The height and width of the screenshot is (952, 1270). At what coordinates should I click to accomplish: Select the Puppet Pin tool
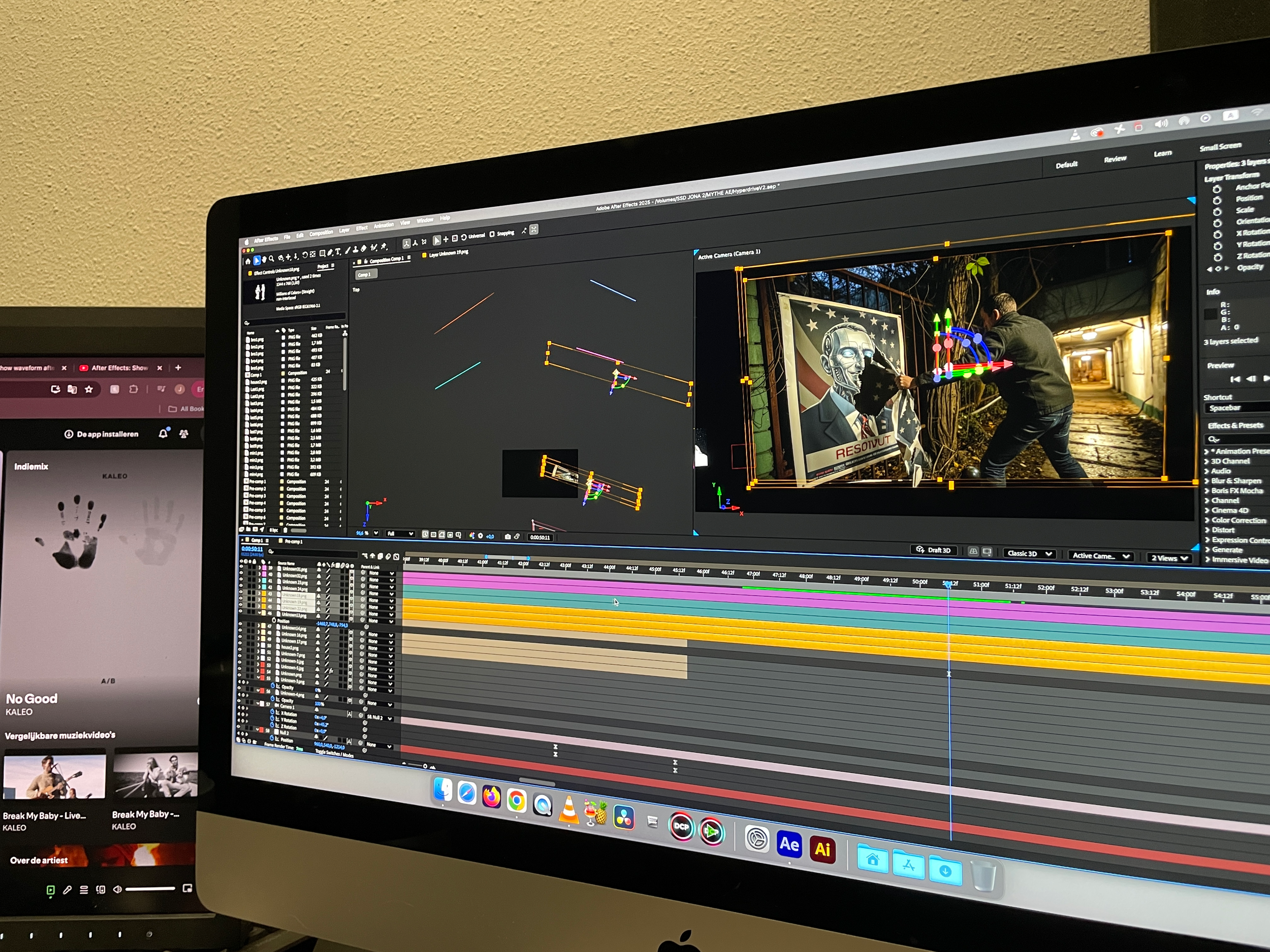384,247
